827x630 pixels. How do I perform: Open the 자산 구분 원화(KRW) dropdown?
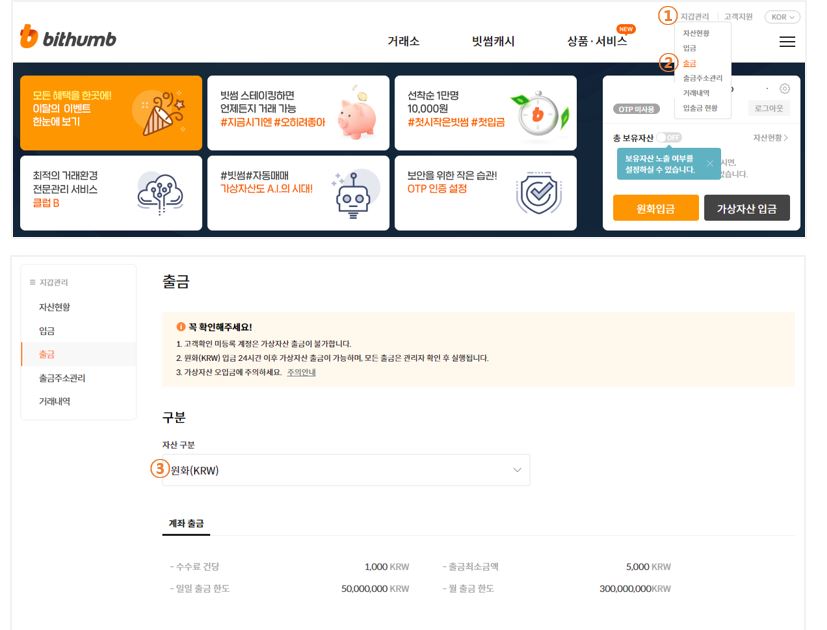346,470
